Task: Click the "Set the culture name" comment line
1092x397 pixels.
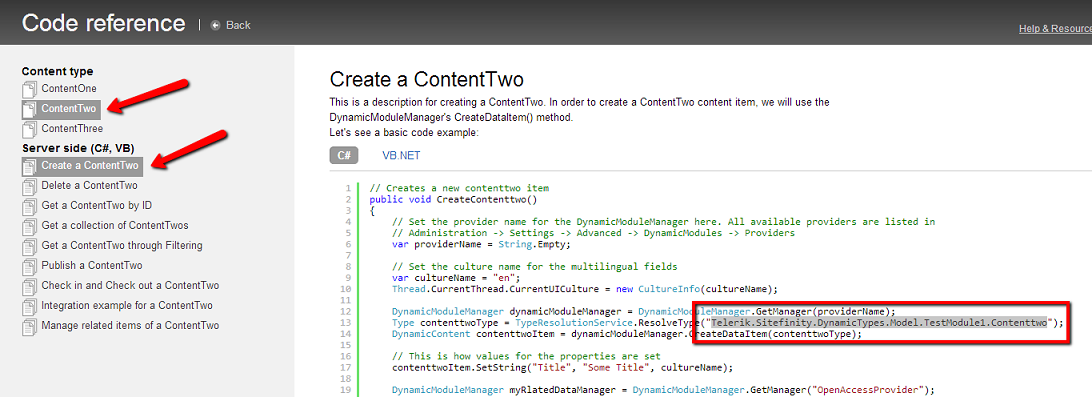Action: [534, 266]
